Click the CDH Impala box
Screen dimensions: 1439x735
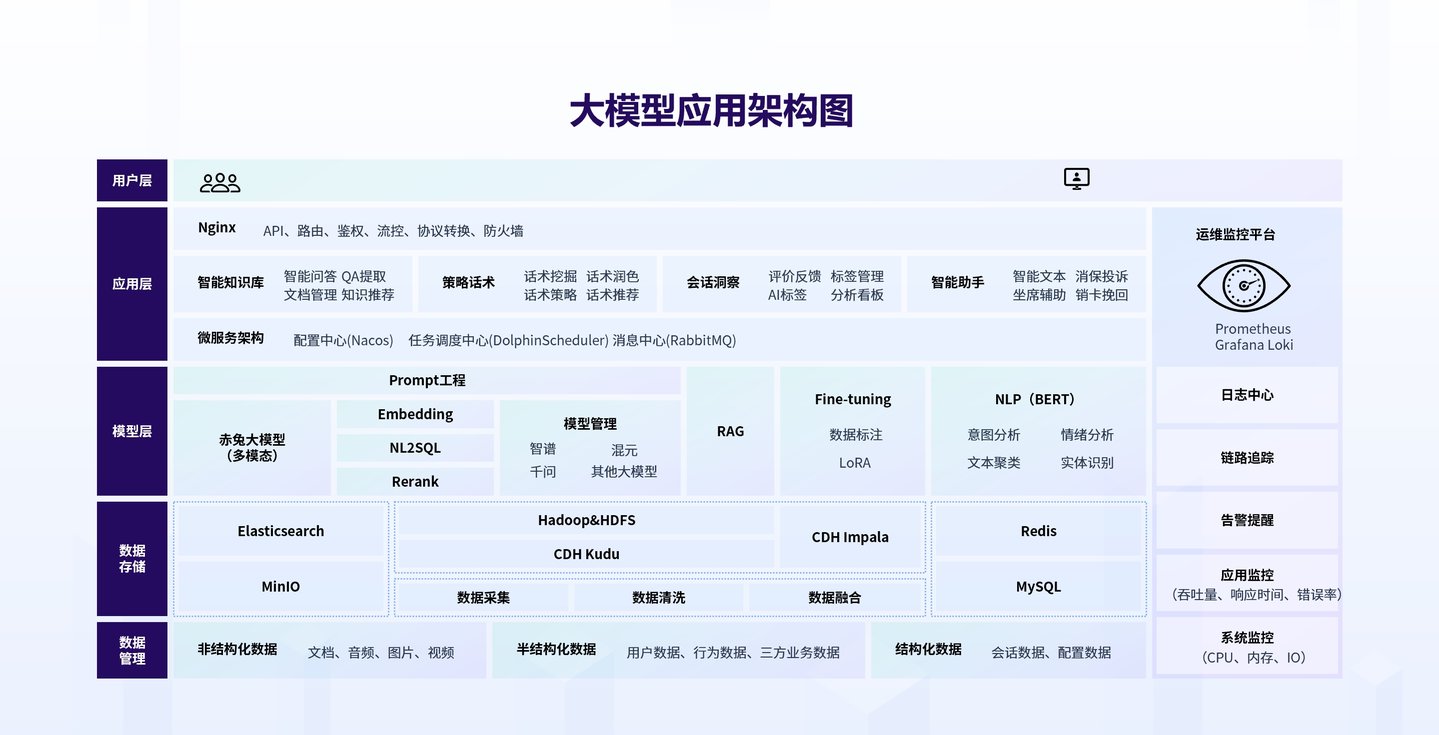pos(850,537)
